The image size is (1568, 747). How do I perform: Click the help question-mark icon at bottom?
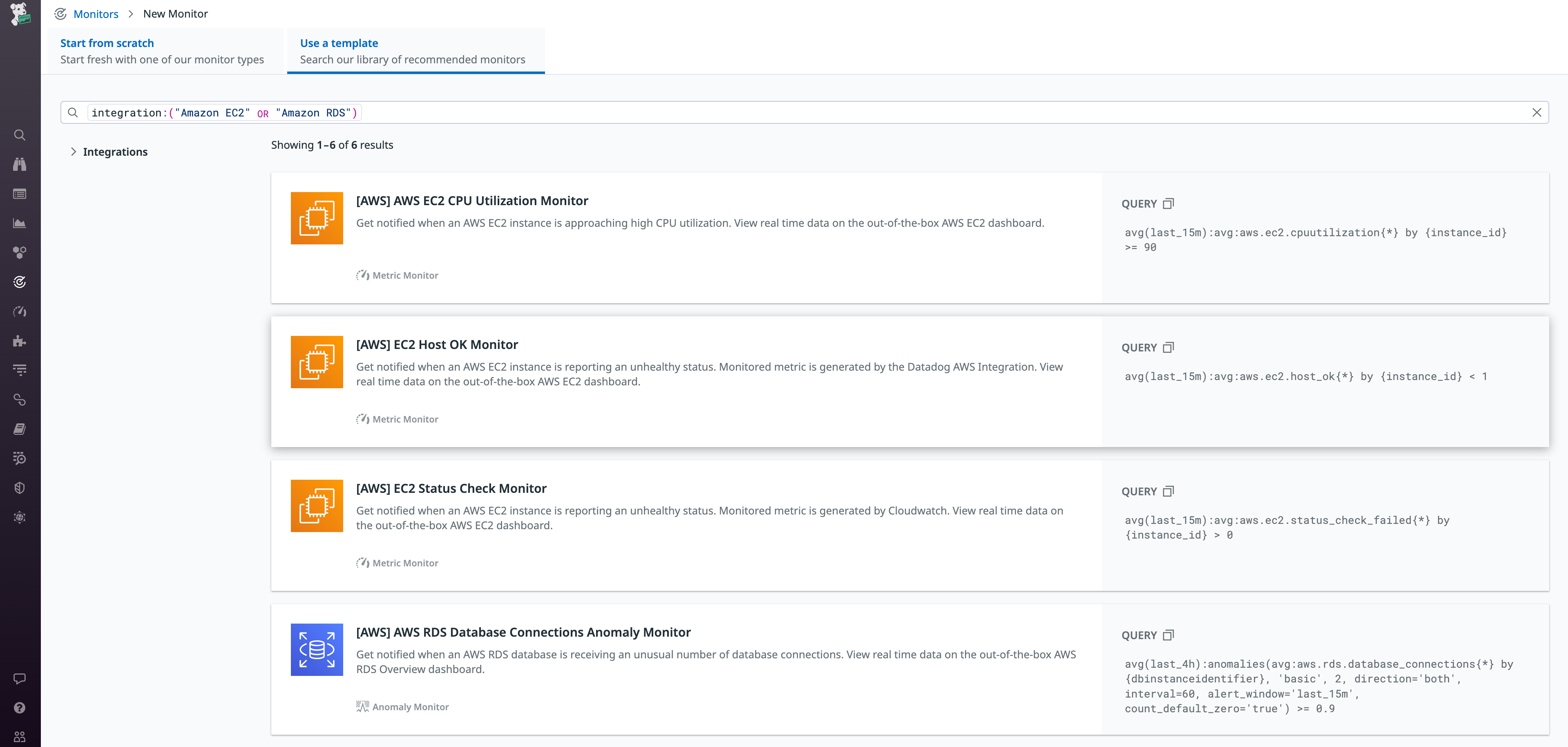click(x=20, y=707)
